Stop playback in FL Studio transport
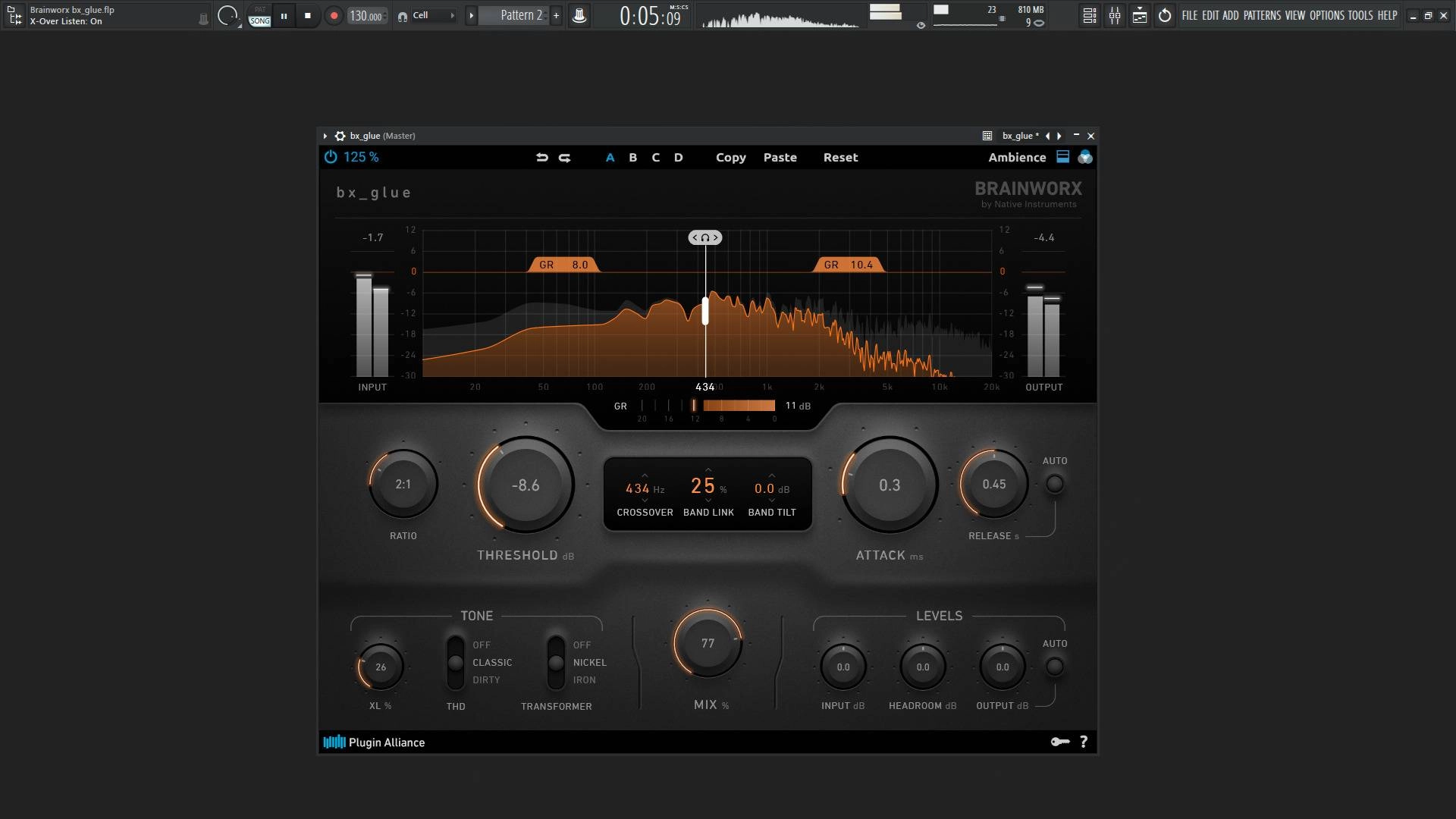The width and height of the screenshot is (1456, 819). (x=307, y=15)
